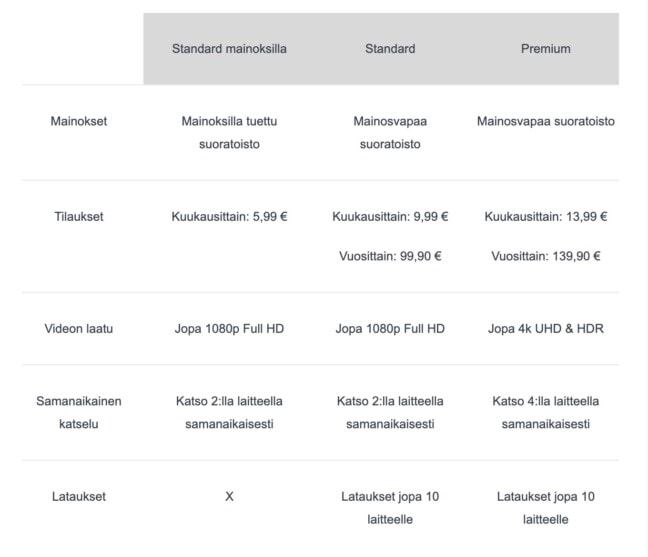648x557 pixels.
Task: Select the Premium plan column header
Action: [546, 49]
